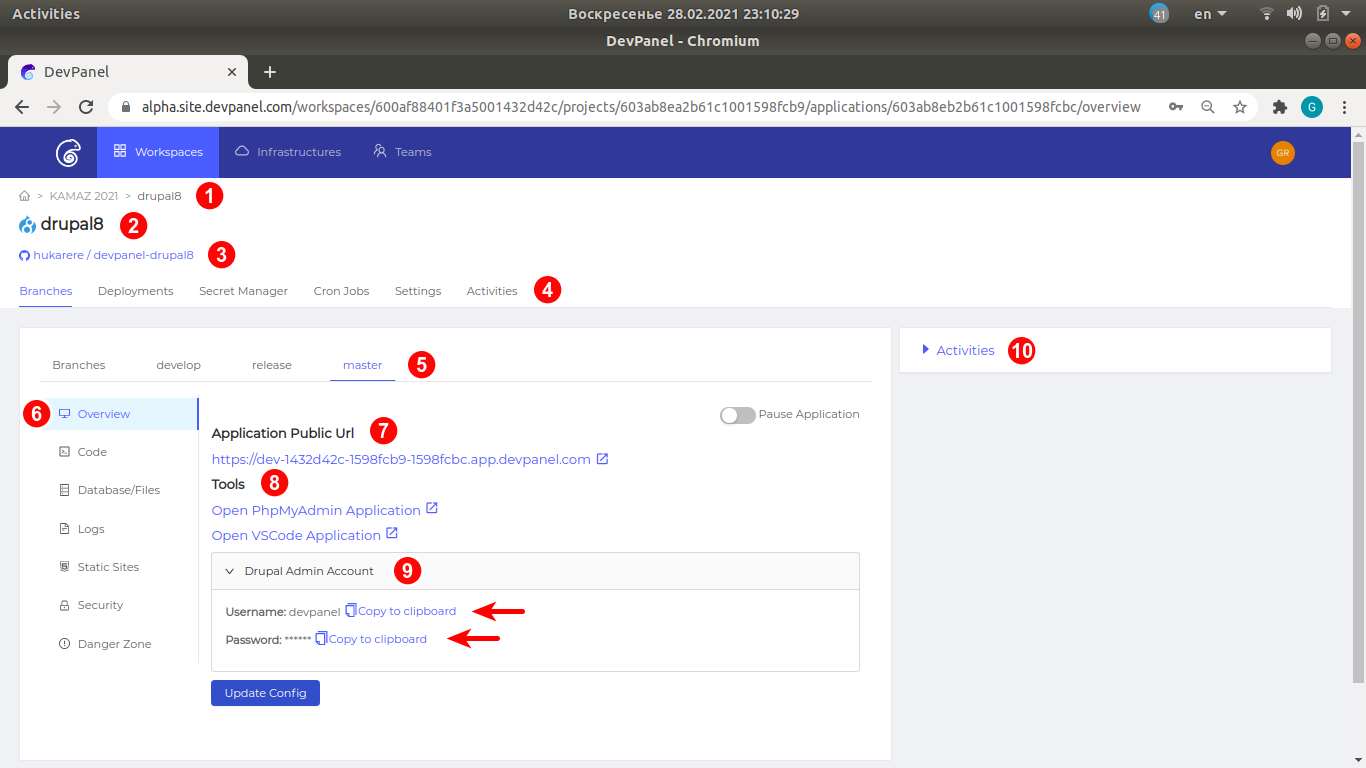This screenshot has height=768, width=1366.
Task: Select the develop branch tab
Action: pyautogui.click(x=178, y=364)
